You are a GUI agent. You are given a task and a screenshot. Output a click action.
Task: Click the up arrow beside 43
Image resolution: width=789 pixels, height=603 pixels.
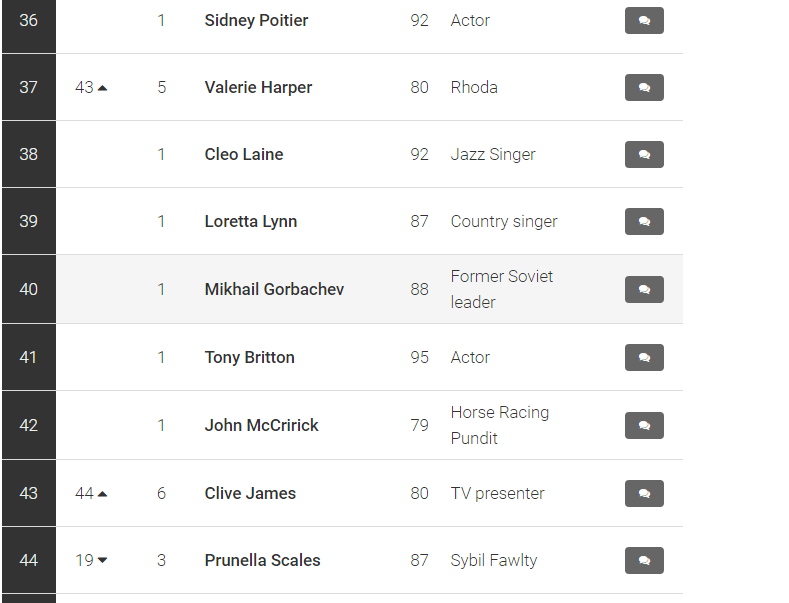pyautogui.click(x=103, y=88)
